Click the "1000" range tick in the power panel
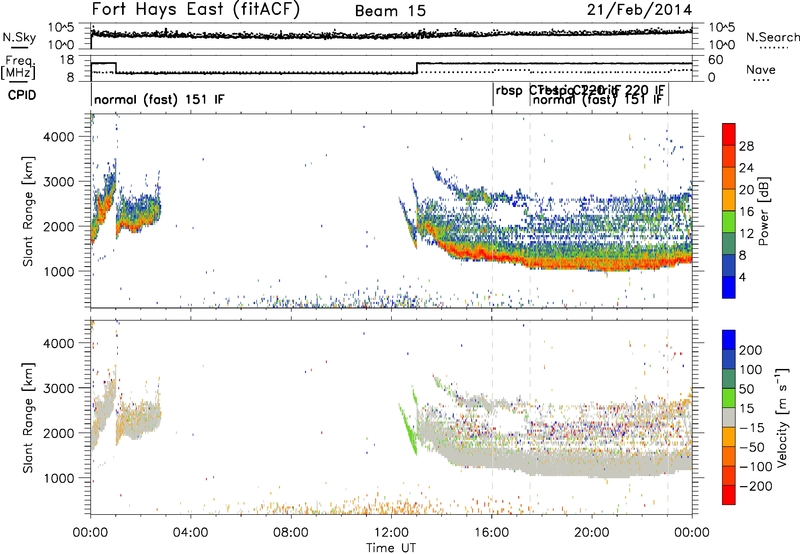800x554 pixels. (x=58, y=271)
